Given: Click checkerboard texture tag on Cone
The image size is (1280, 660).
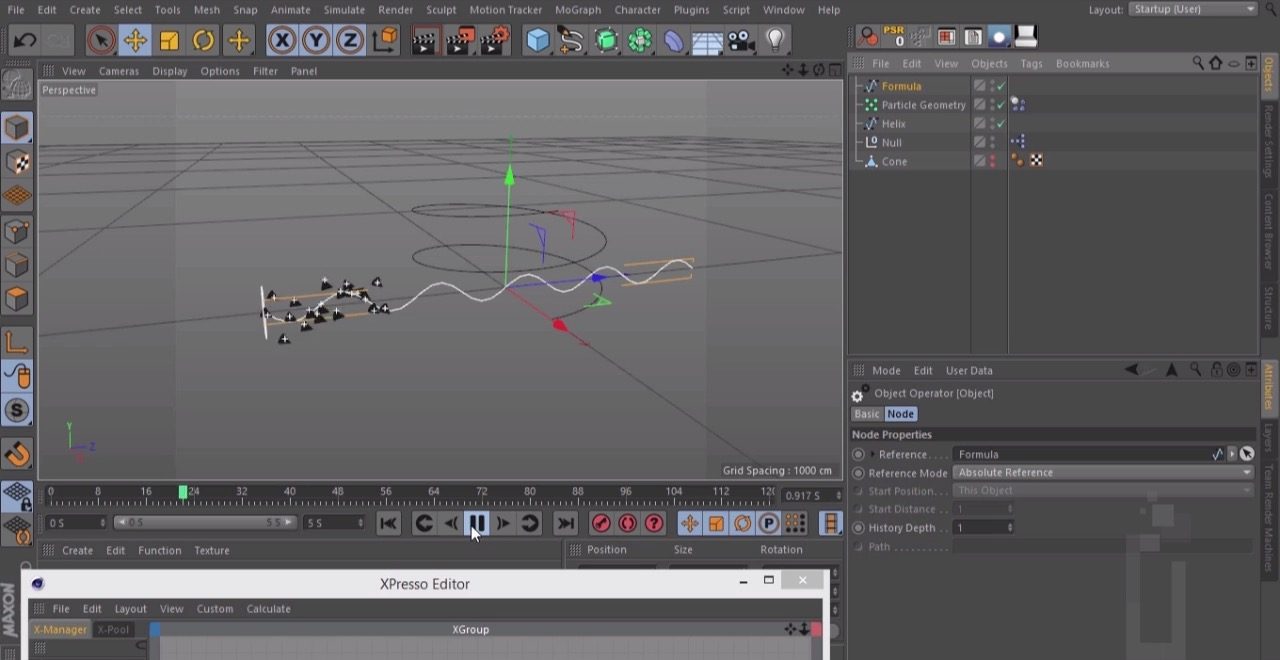Looking at the screenshot, I should tap(1036, 161).
